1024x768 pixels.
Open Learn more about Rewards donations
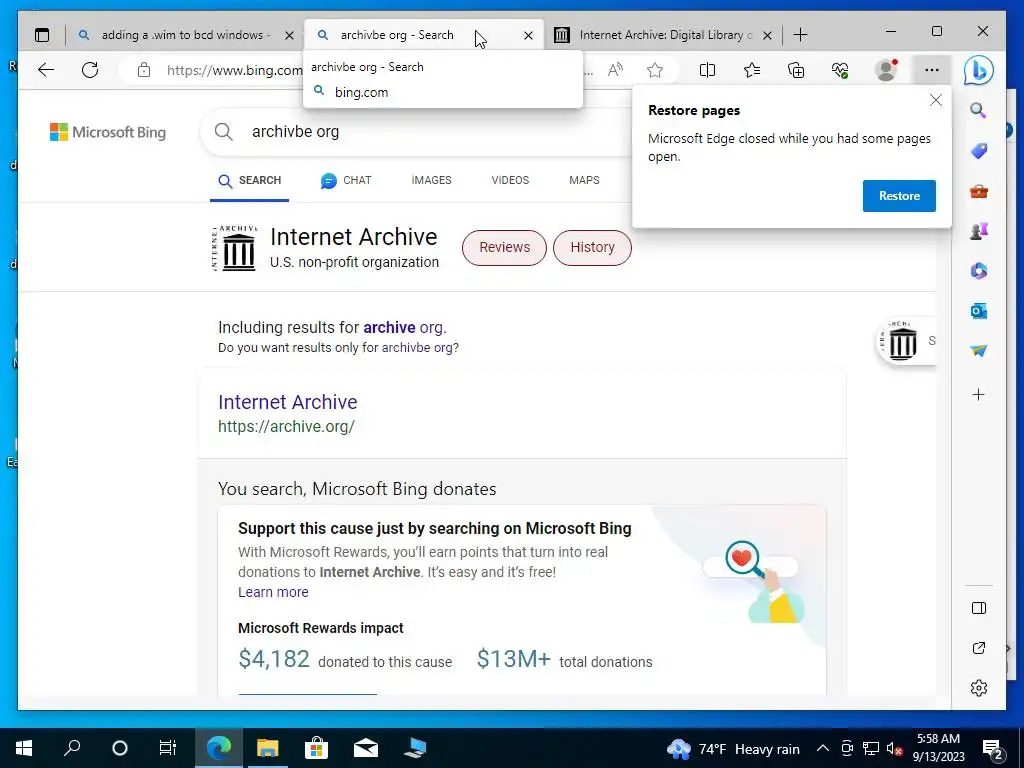273,592
